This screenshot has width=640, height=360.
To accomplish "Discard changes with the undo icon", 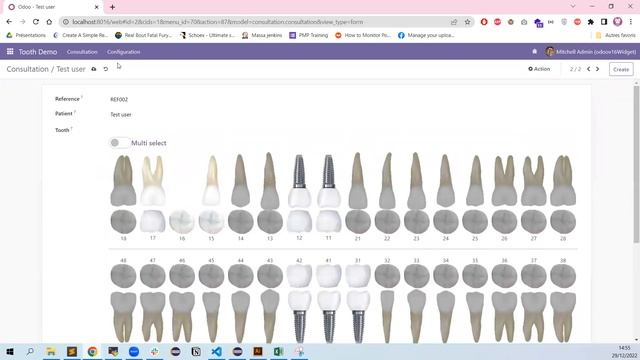I will pyautogui.click(x=106, y=69).
